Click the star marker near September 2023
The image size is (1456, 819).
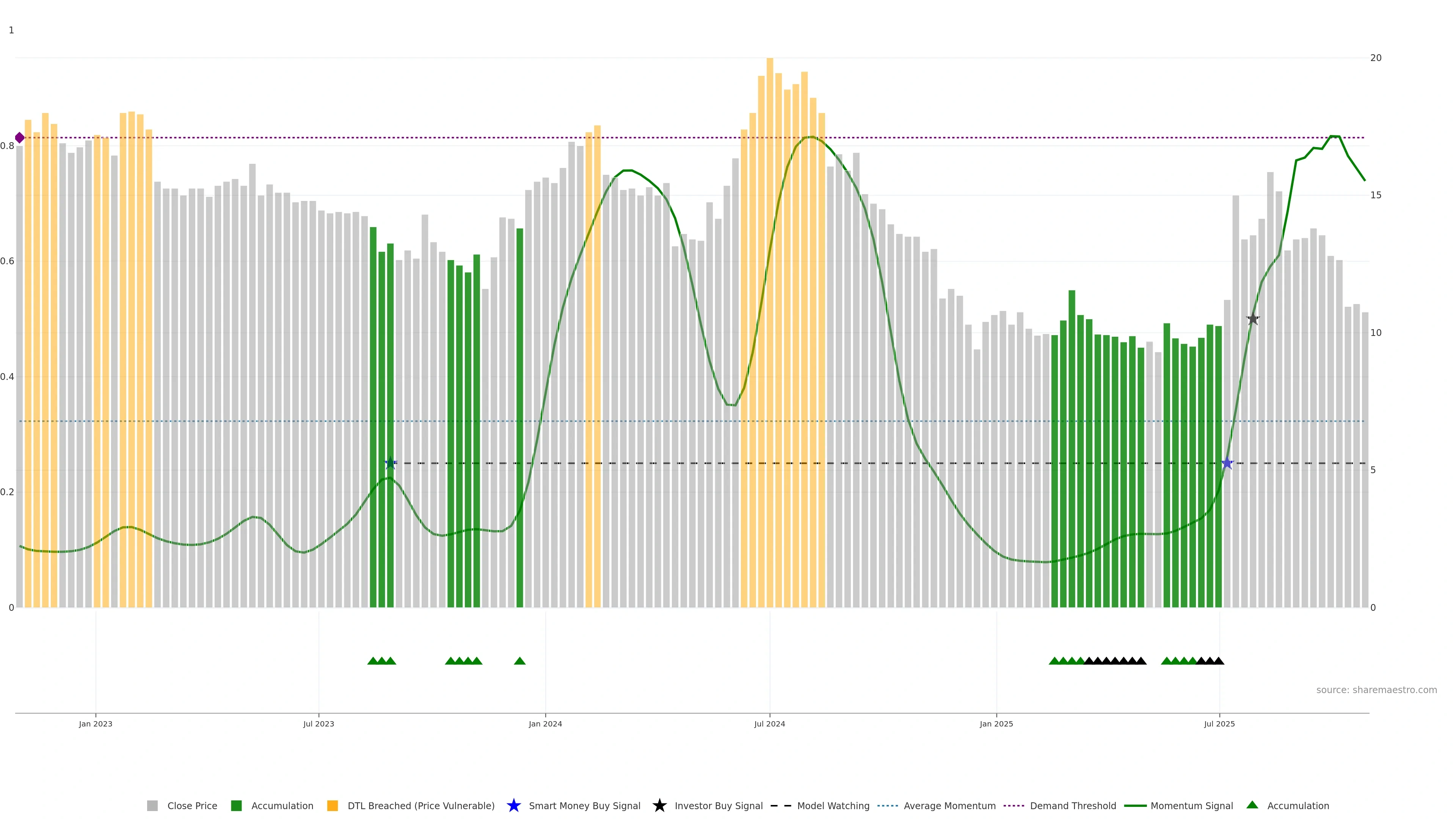pyautogui.click(x=390, y=463)
